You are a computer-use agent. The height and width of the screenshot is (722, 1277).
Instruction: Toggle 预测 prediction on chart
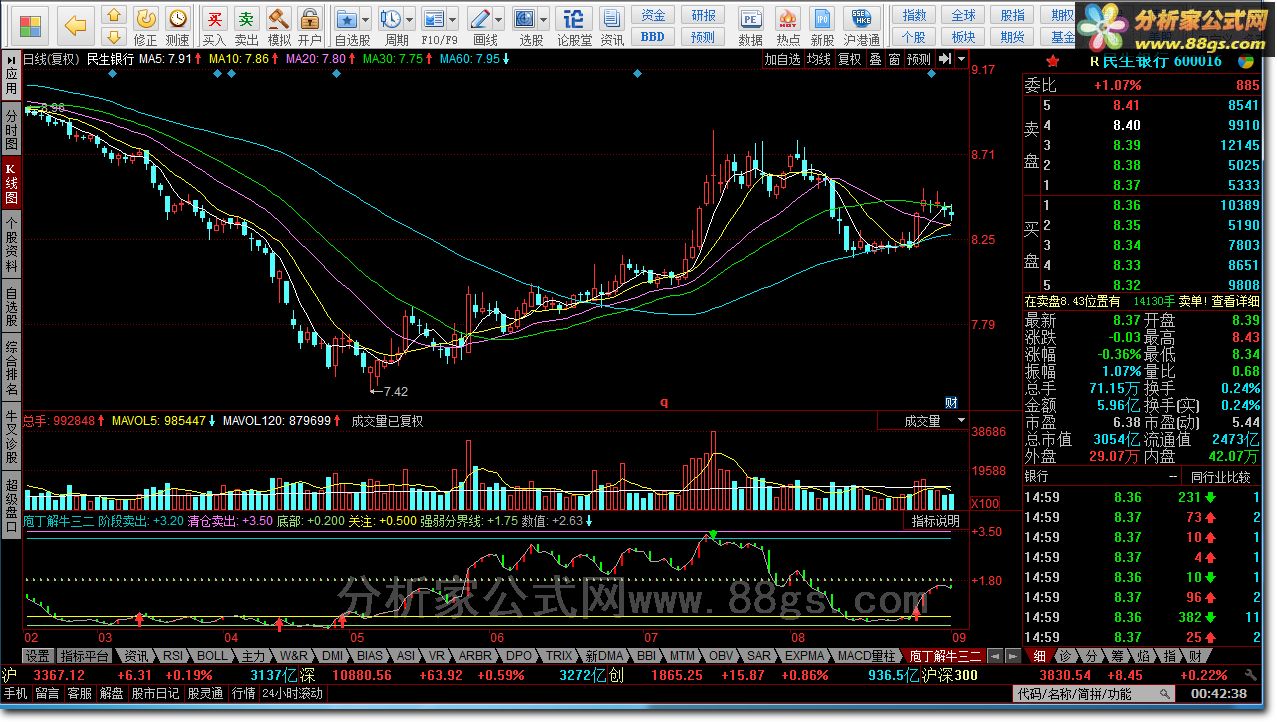coord(918,59)
